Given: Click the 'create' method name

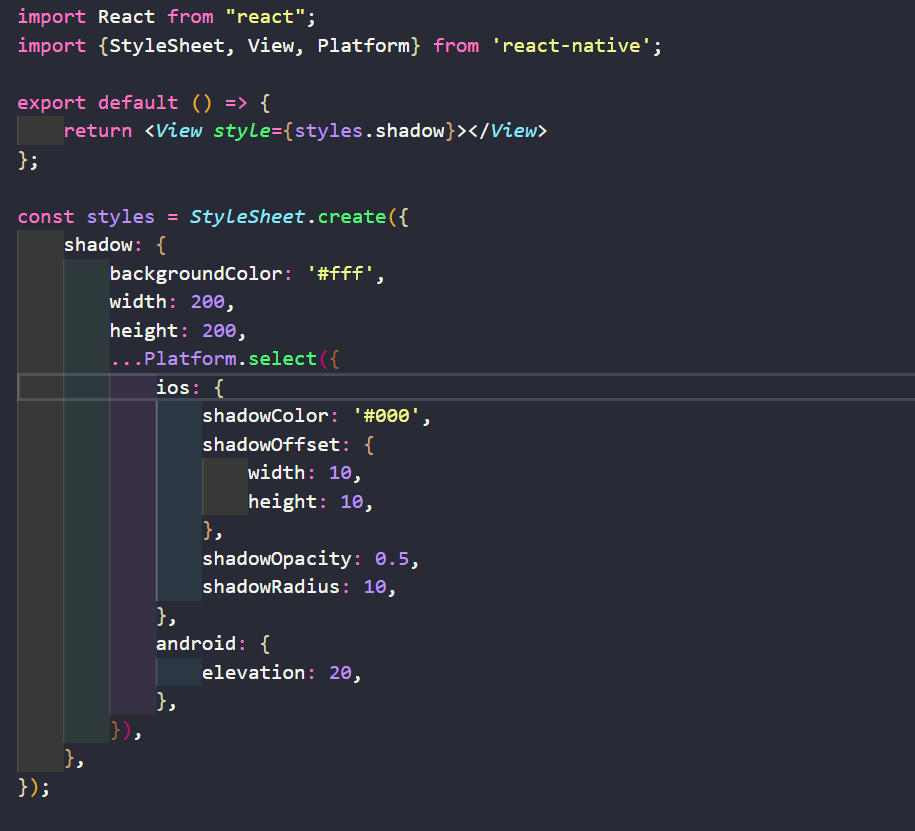Looking at the screenshot, I should (x=352, y=217).
